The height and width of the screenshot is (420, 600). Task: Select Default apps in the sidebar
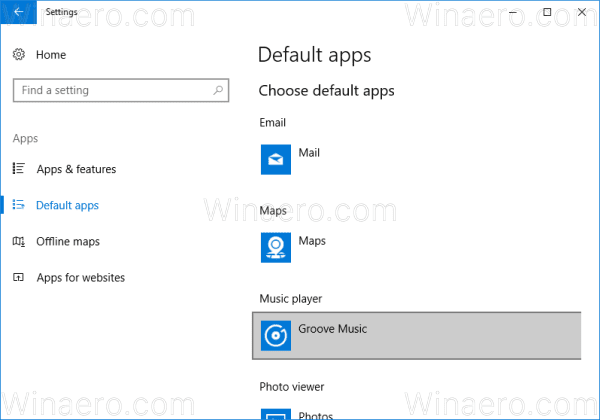click(x=67, y=205)
